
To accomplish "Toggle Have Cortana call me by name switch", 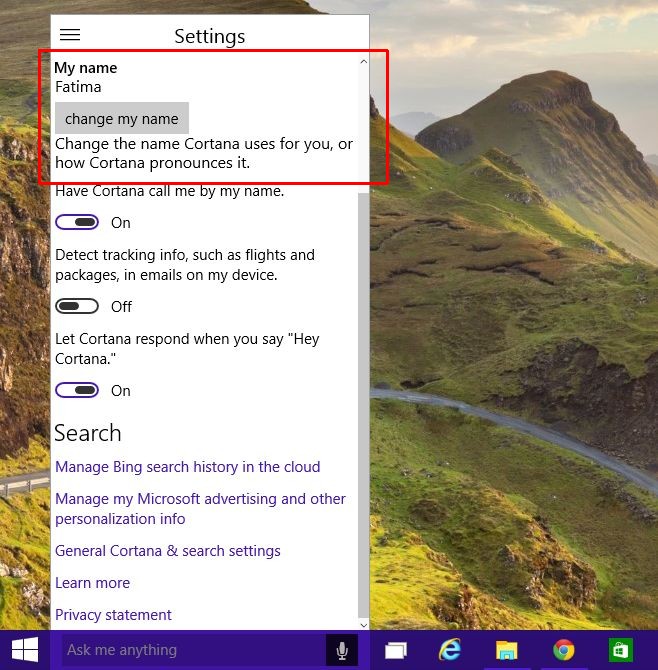I will [x=77, y=222].
